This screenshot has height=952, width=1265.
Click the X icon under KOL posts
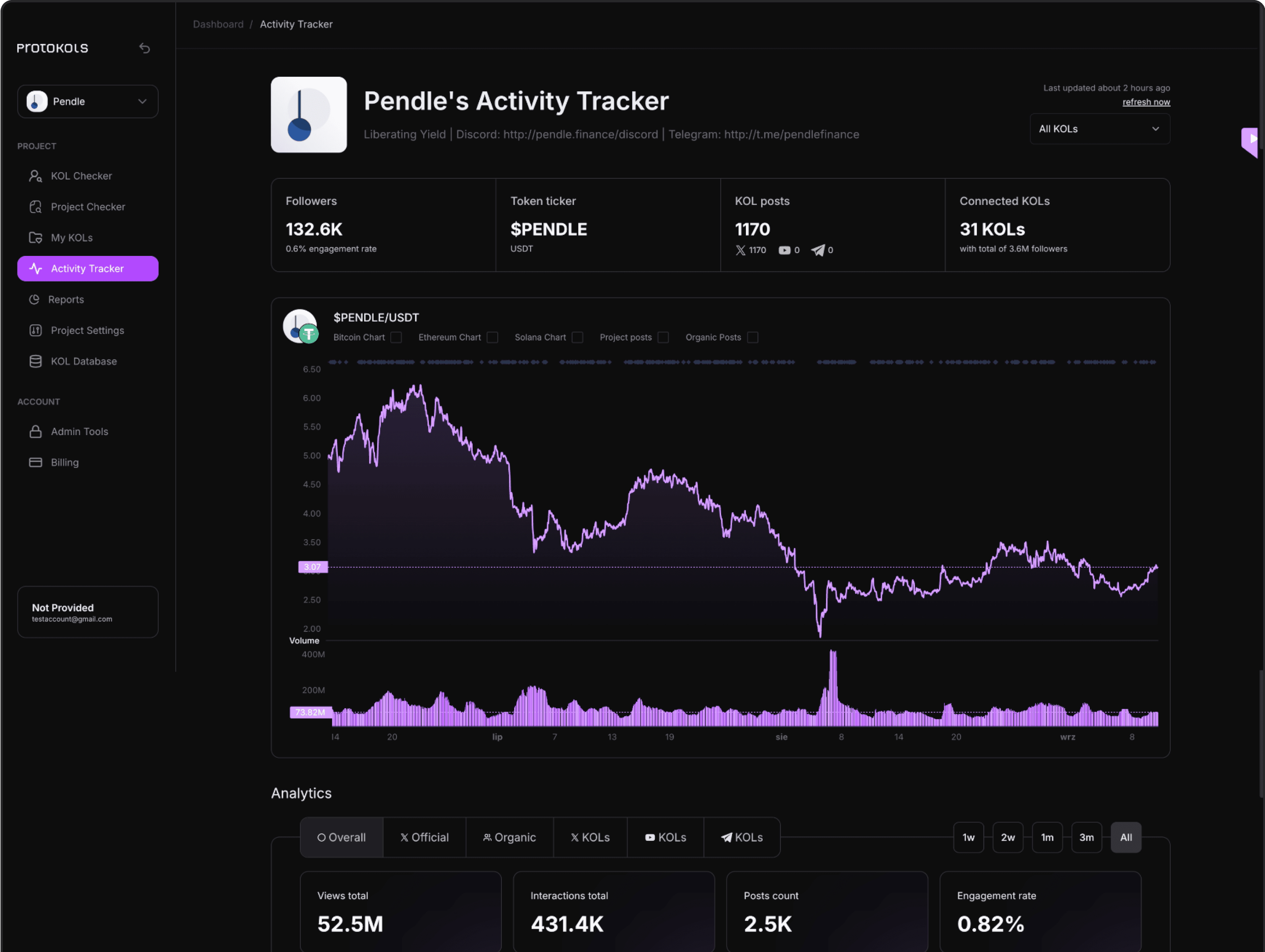pos(741,251)
